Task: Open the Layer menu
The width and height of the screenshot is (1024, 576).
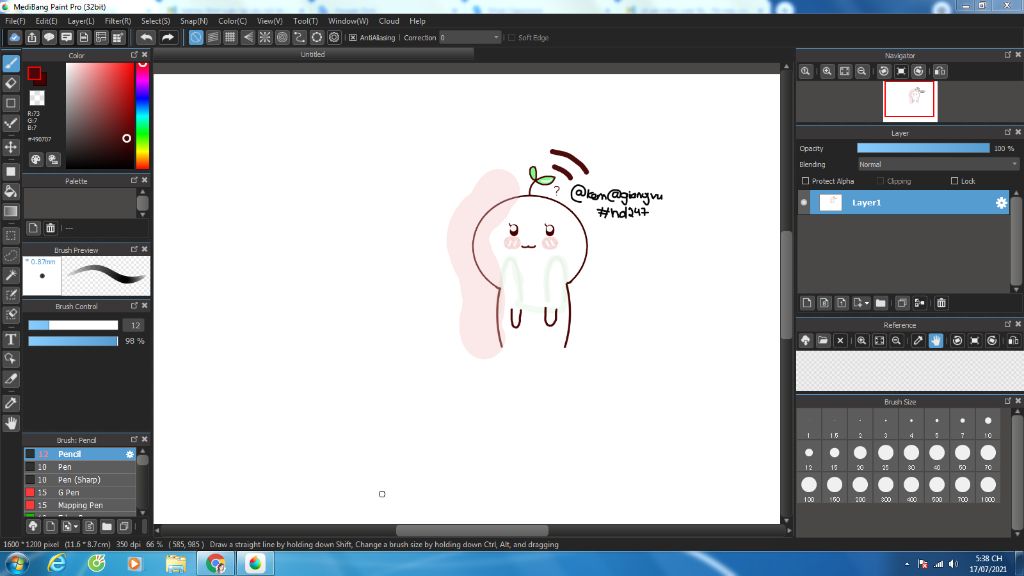Action: click(81, 21)
